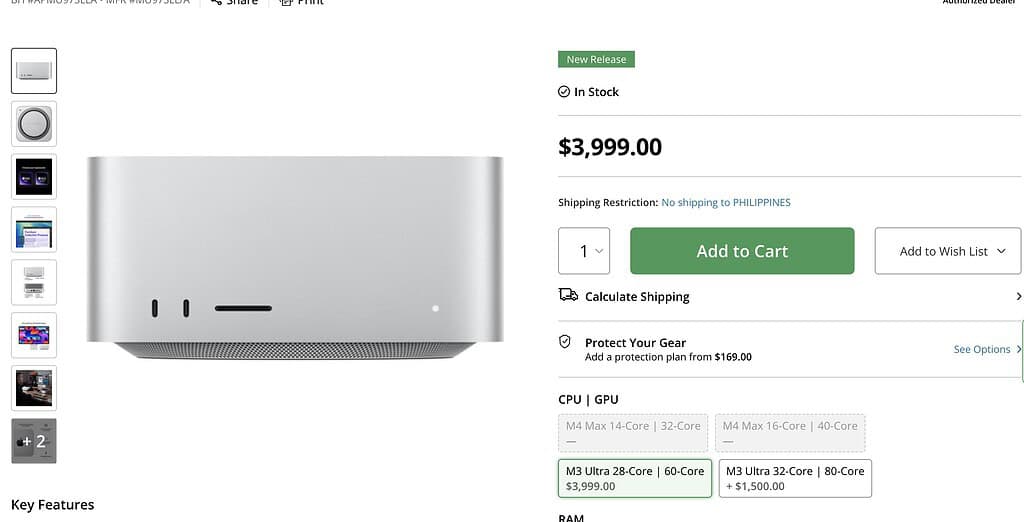Viewport: 1024px width, 522px height.
Task: Open the quantity dropdown
Action: tap(584, 251)
